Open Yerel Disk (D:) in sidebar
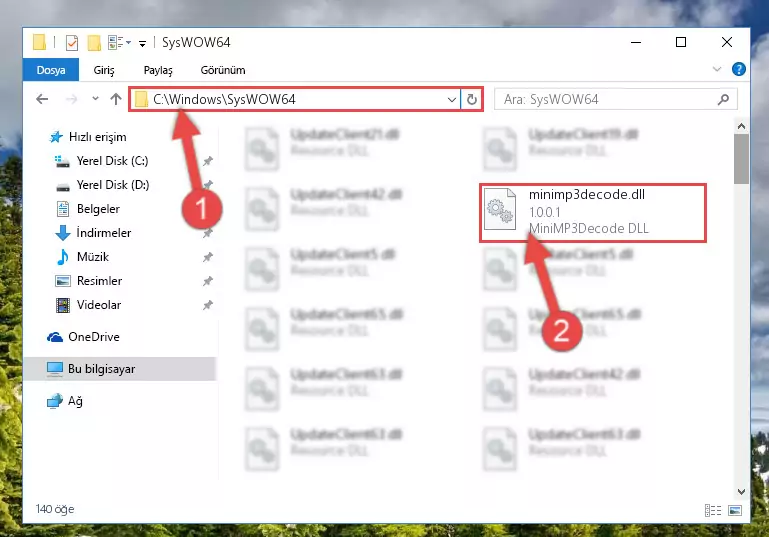The image size is (769, 537). pyautogui.click(x=102, y=185)
